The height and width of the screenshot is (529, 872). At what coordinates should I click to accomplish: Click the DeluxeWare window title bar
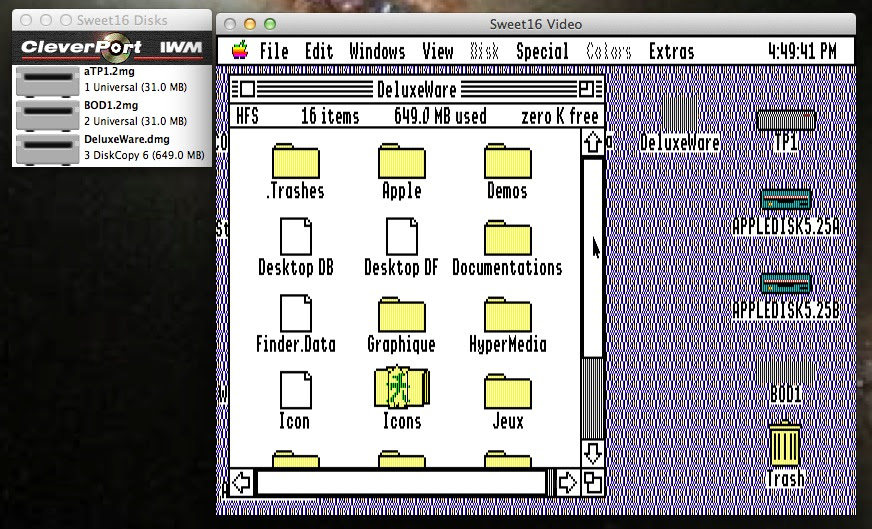click(x=417, y=89)
